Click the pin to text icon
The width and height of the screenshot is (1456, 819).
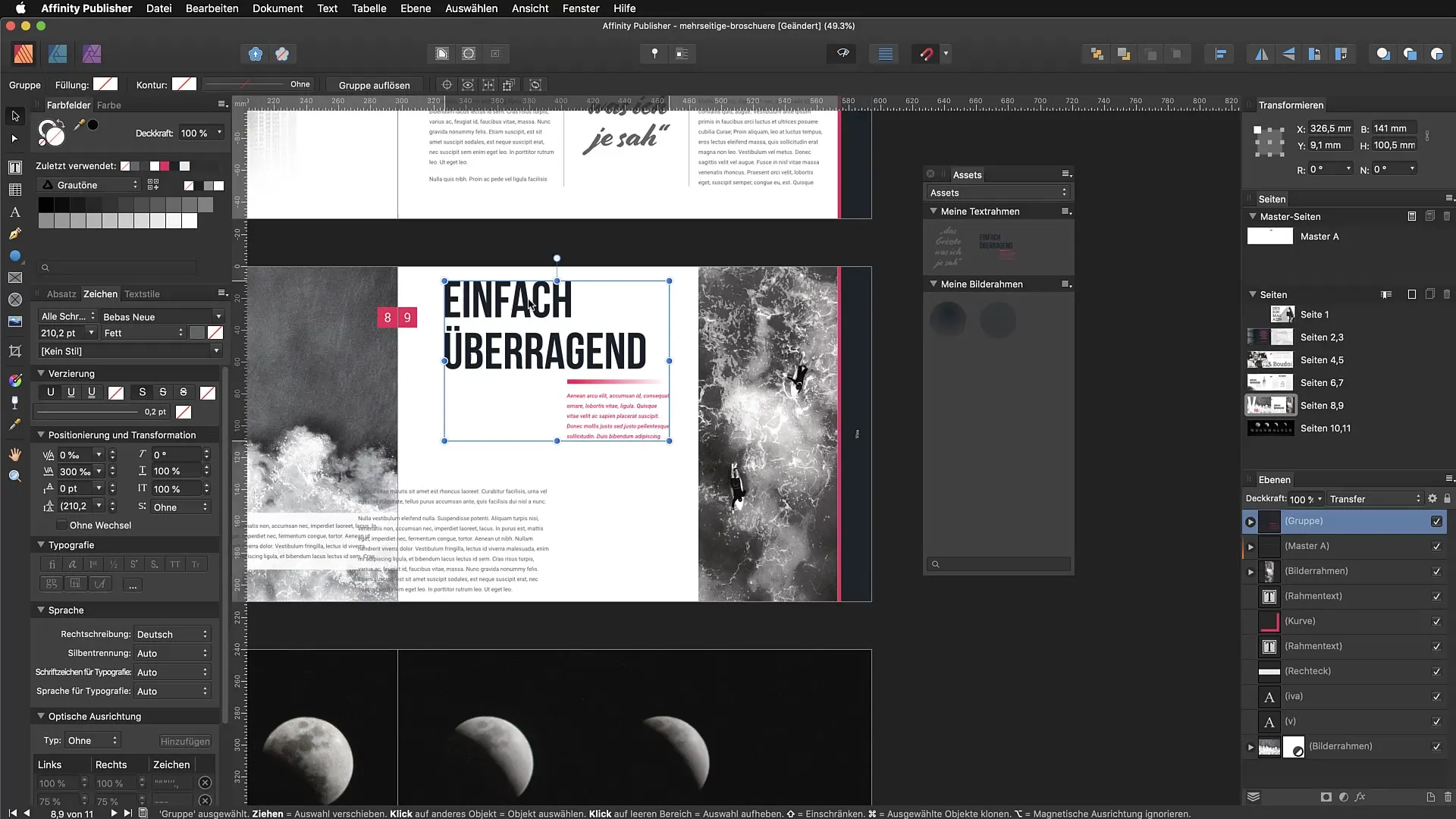tap(654, 54)
